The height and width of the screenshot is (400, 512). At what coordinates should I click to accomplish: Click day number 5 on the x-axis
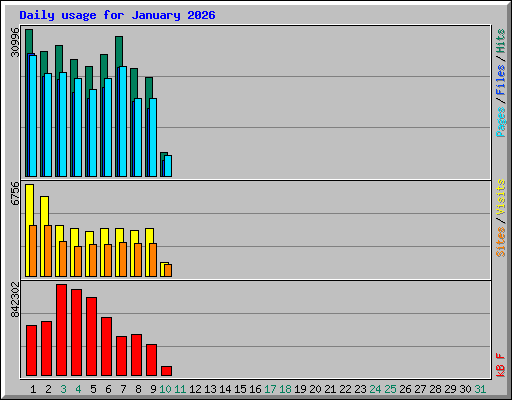tap(93, 389)
